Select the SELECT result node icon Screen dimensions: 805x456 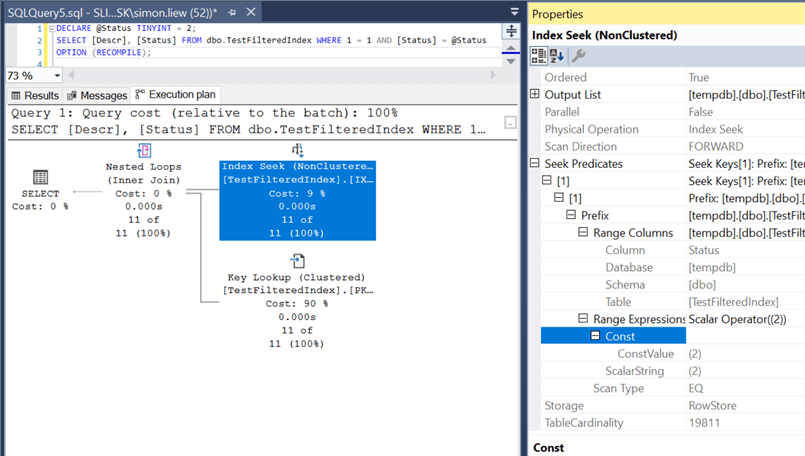click(40, 177)
